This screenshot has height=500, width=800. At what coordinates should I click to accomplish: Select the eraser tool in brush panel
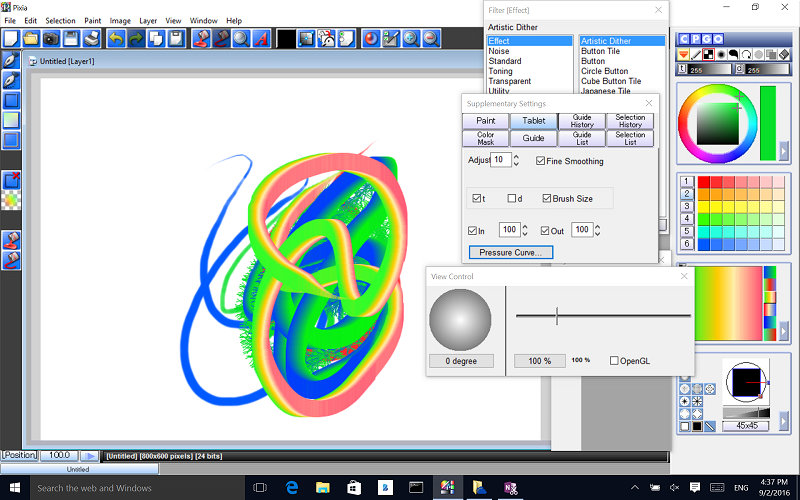(x=784, y=54)
